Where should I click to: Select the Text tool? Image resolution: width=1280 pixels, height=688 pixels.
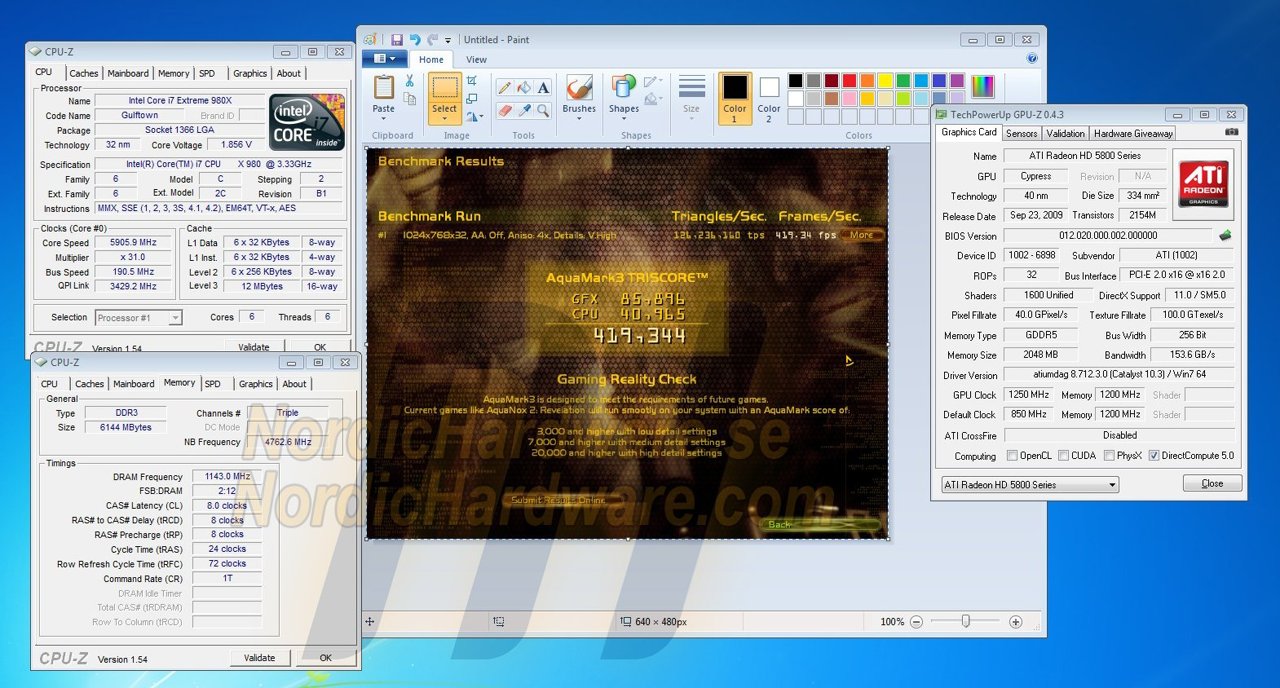tap(543, 88)
